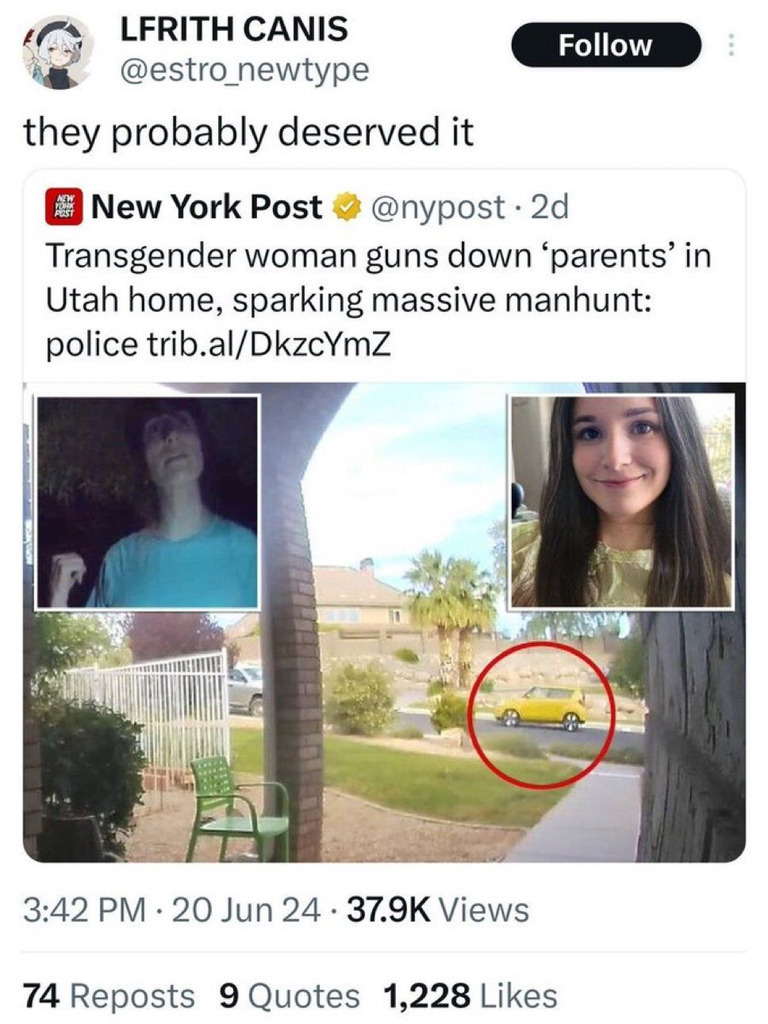The height and width of the screenshot is (1024, 768).
Task: Click the LFRITH CANIS display name
Action: tap(234, 29)
